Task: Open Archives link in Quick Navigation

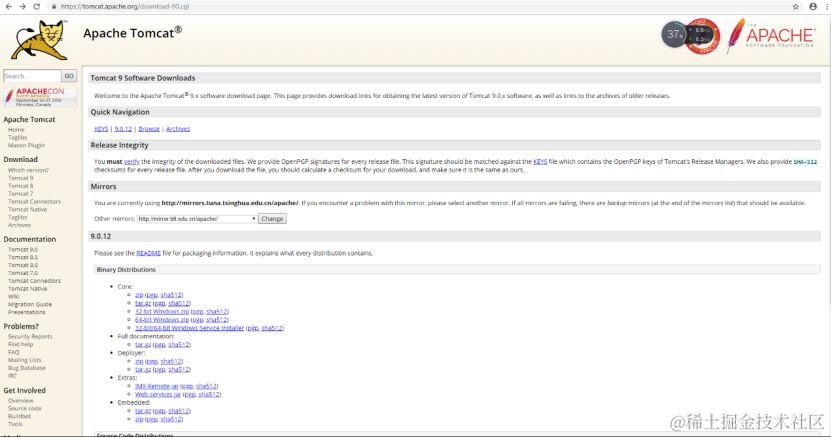Action: click(x=178, y=129)
